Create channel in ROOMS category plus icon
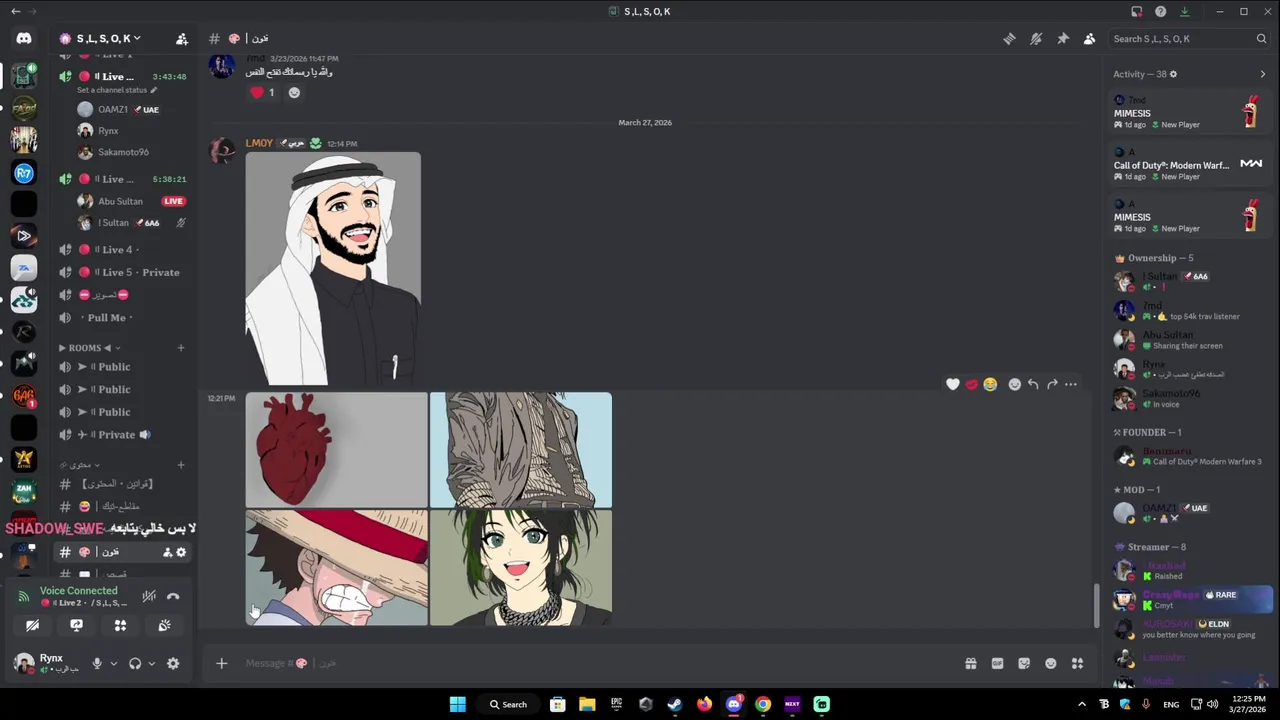 tap(181, 348)
